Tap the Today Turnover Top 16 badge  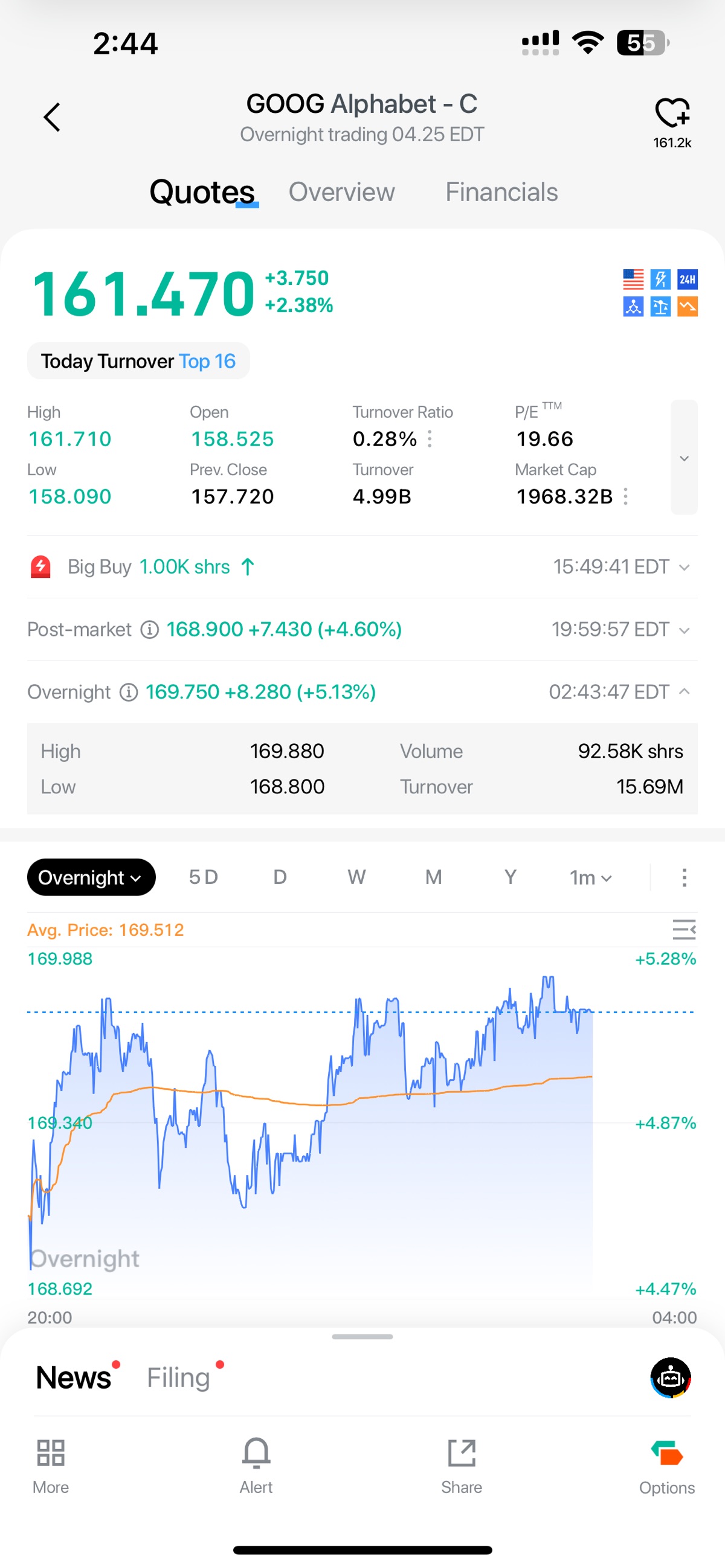[x=138, y=361]
